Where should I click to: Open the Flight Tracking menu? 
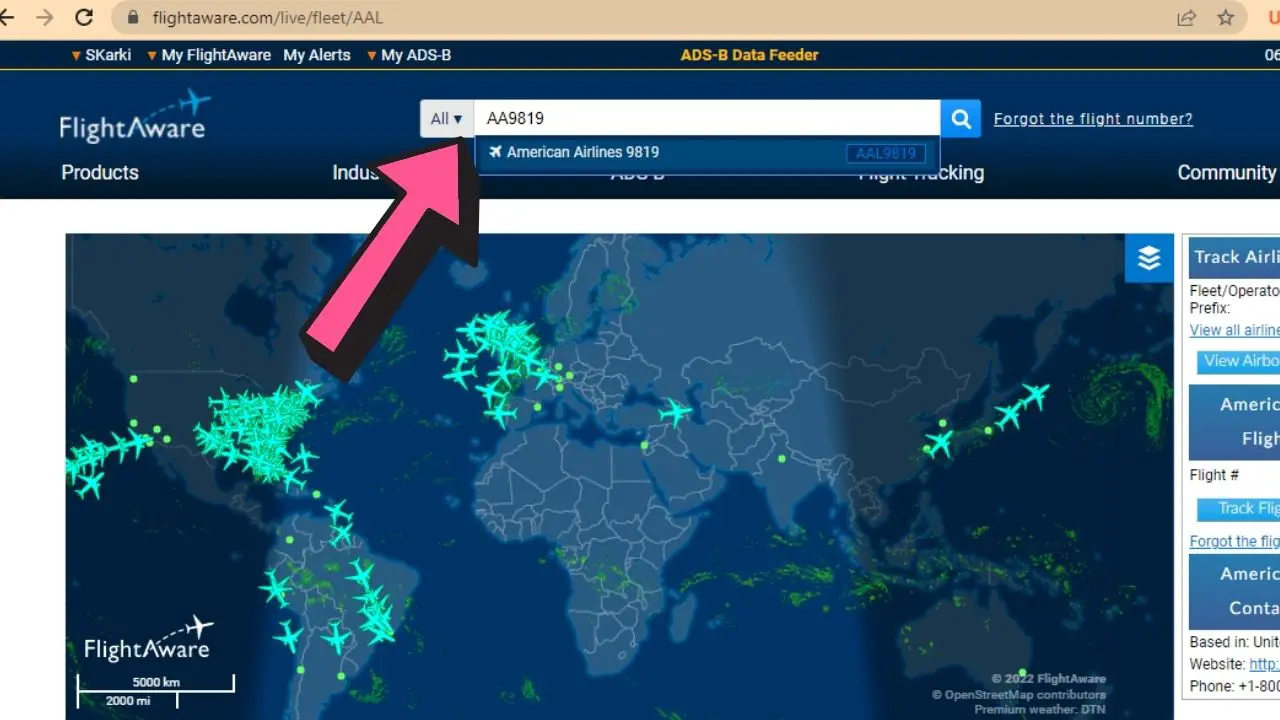pos(921,173)
